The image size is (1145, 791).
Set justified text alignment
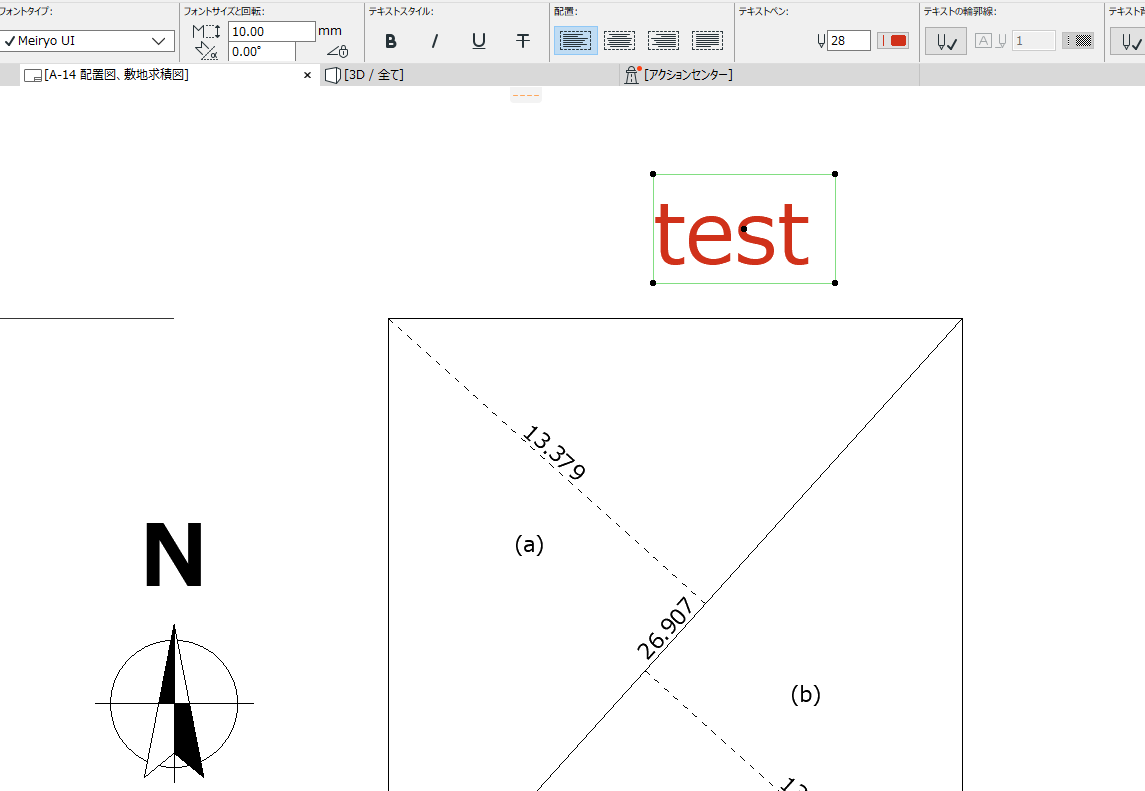pyautogui.click(x=707, y=41)
